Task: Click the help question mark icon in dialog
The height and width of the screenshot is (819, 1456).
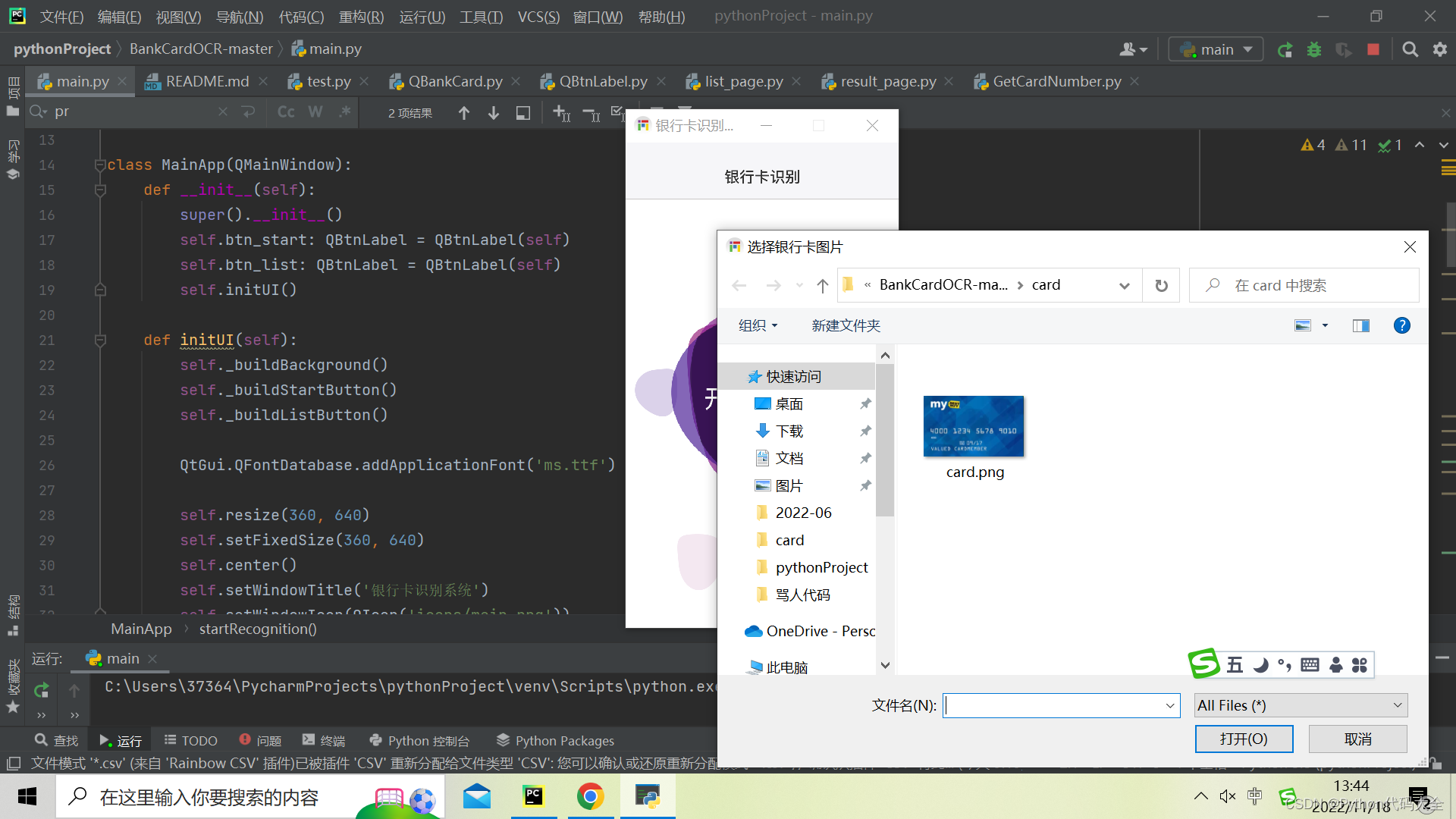Action: coord(1401,325)
